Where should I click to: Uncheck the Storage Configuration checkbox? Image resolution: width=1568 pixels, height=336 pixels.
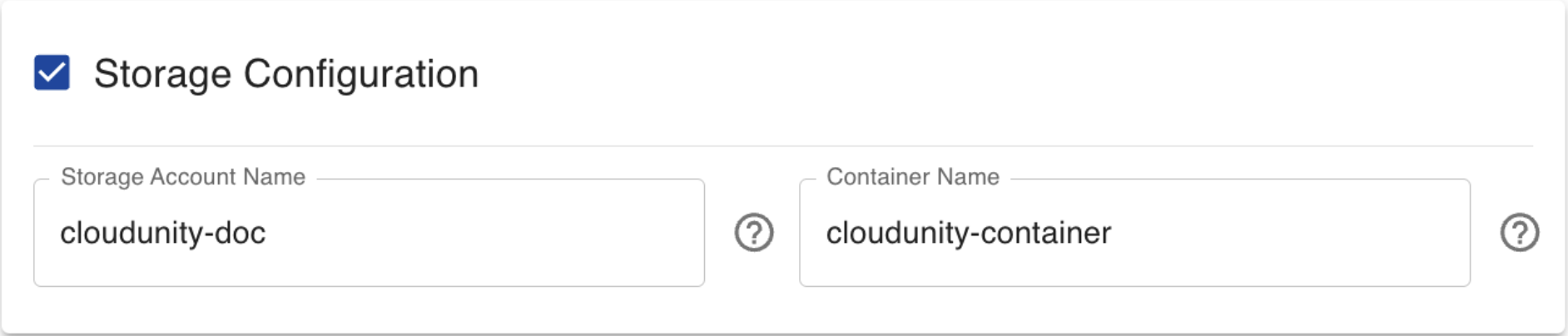tap(52, 73)
